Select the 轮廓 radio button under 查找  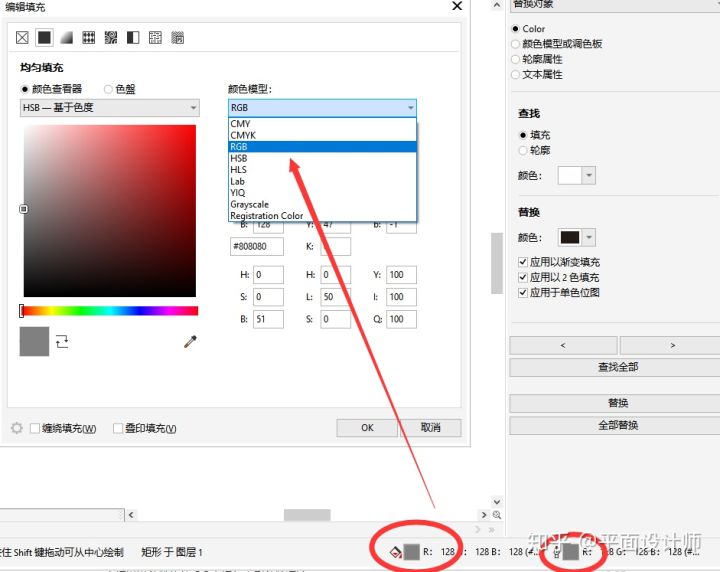pyautogui.click(x=523, y=150)
